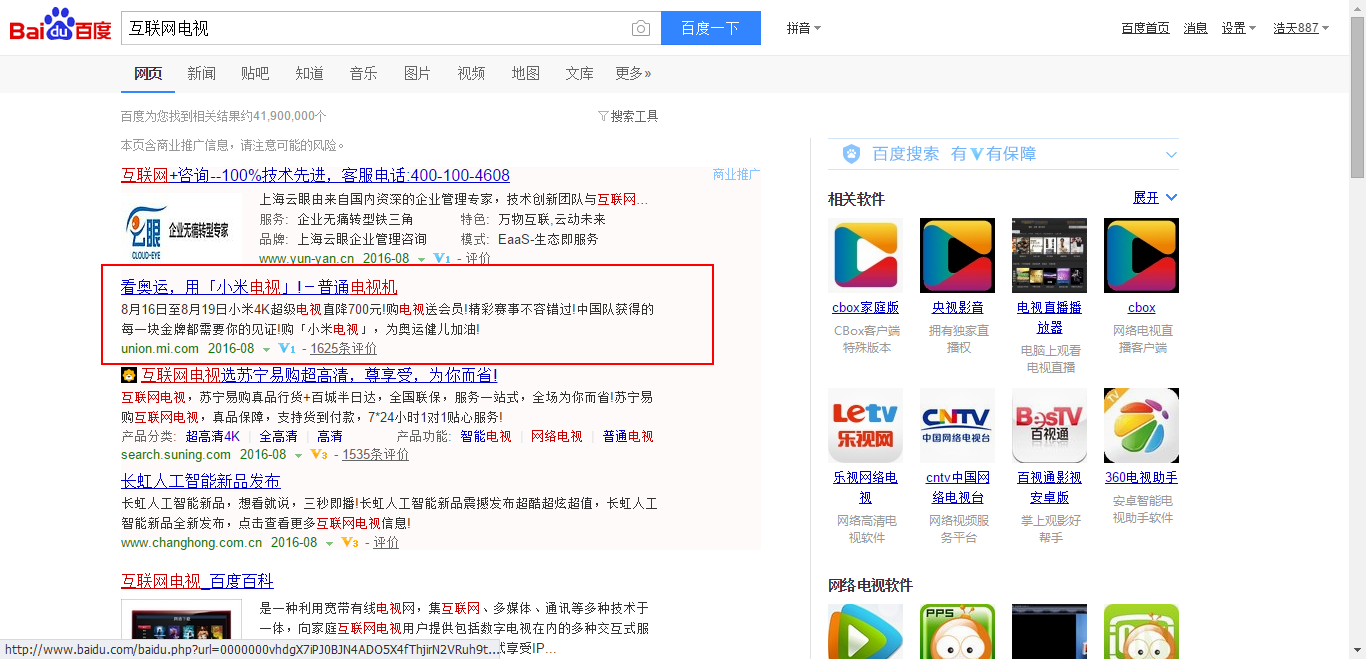Click the 商业推广 label link
The height and width of the screenshot is (659, 1366).
(736, 174)
